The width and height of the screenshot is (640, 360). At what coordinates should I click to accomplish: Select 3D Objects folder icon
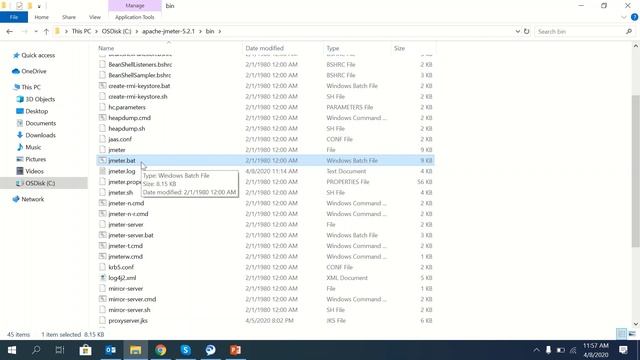[x=20, y=99]
